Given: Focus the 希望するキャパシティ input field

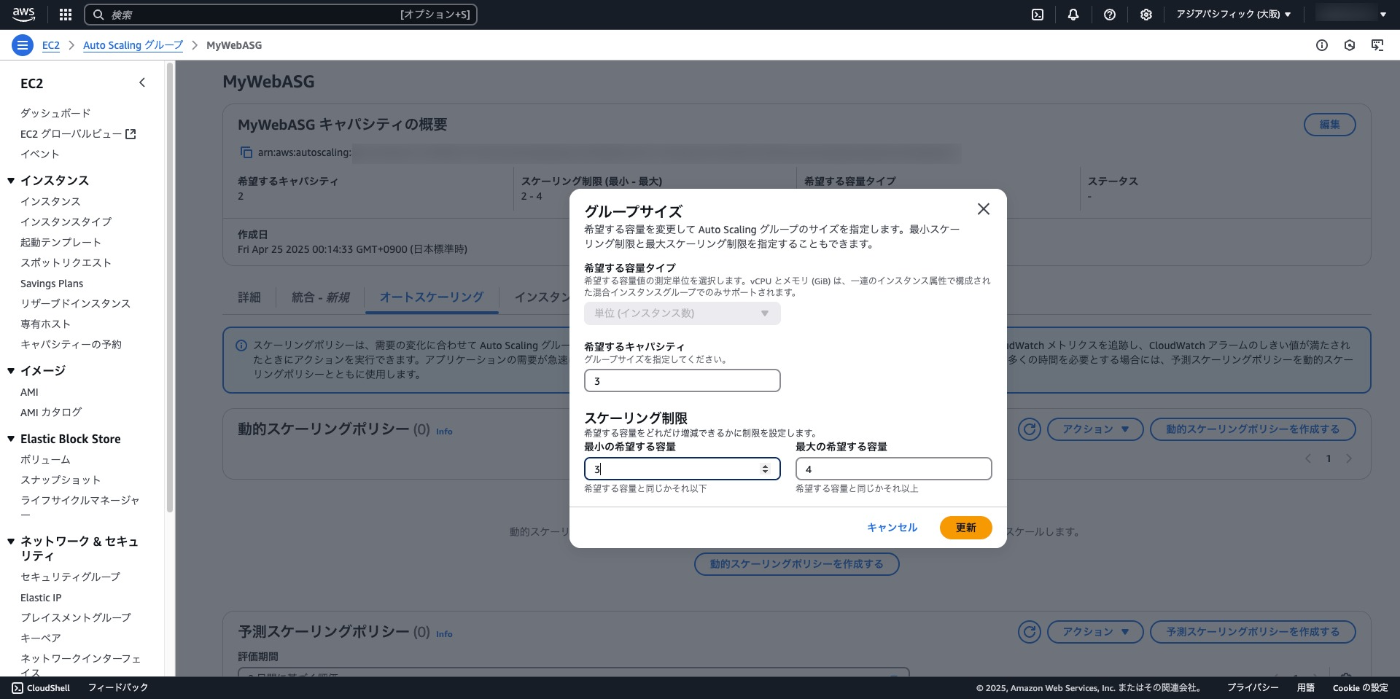Looking at the screenshot, I should [682, 381].
